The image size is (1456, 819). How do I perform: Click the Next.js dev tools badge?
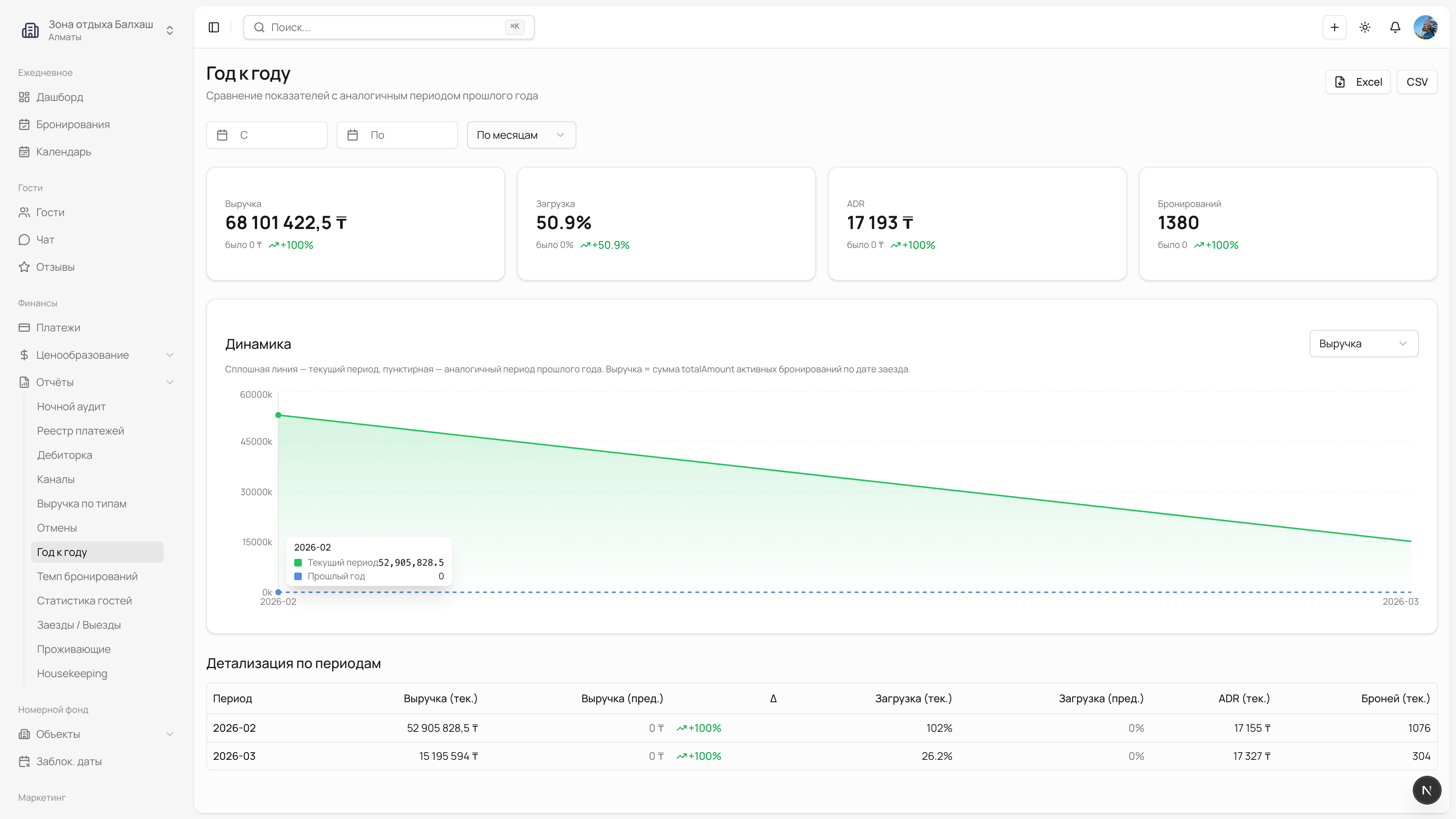pos(1426,789)
